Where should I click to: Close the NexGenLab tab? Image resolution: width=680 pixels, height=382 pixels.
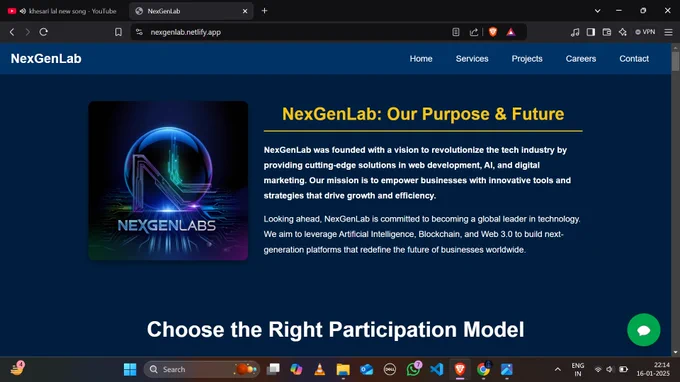point(245,11)
